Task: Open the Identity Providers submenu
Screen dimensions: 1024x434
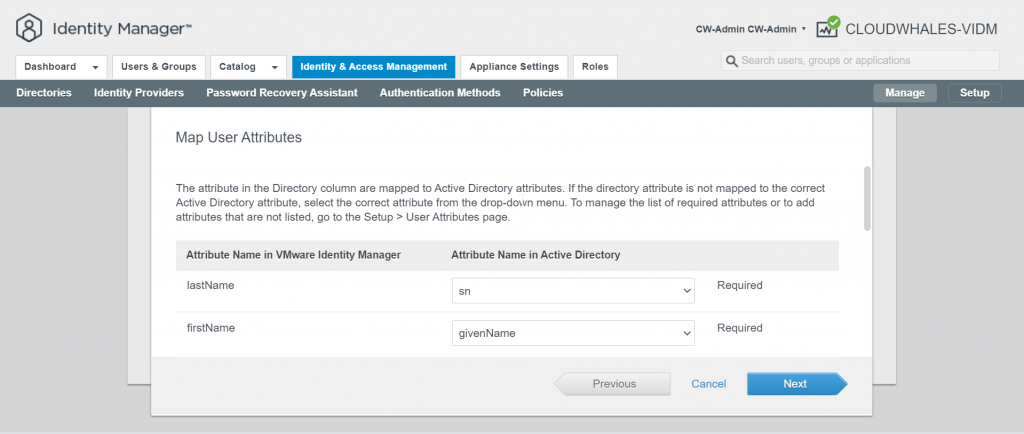Action: pos(139,93)
